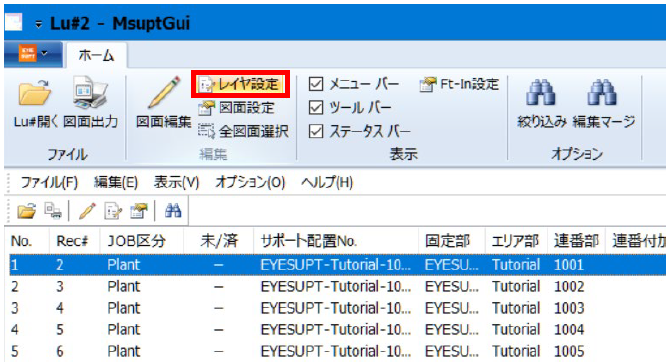Open レイヤ設定 in the ribbon
Viewport: 669px width, 362px height.
pyautogui.click(x=240, y=84)
